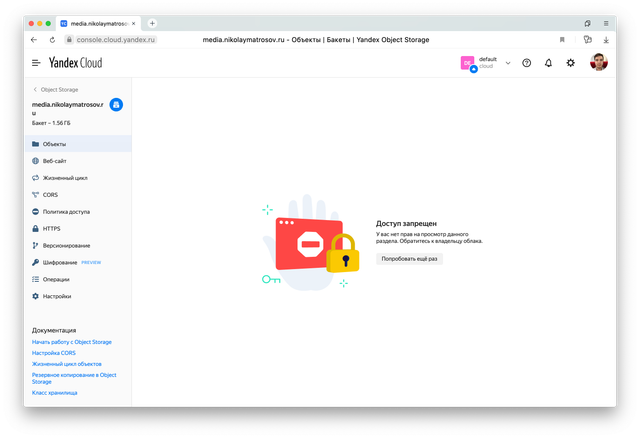
Task: Open the CORS section
Action: [x=50, y=195]
